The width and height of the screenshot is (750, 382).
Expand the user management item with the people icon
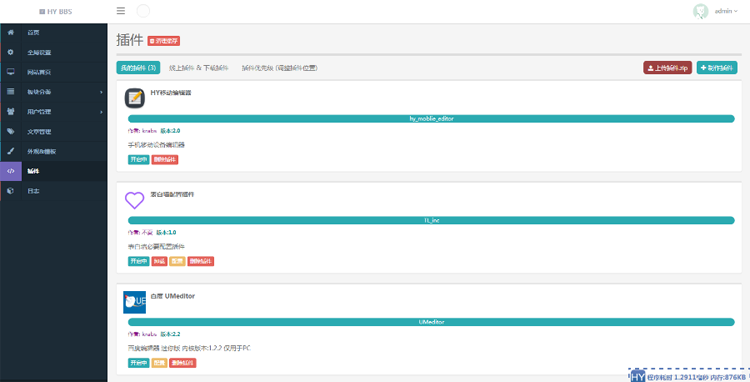click(54, 112)
